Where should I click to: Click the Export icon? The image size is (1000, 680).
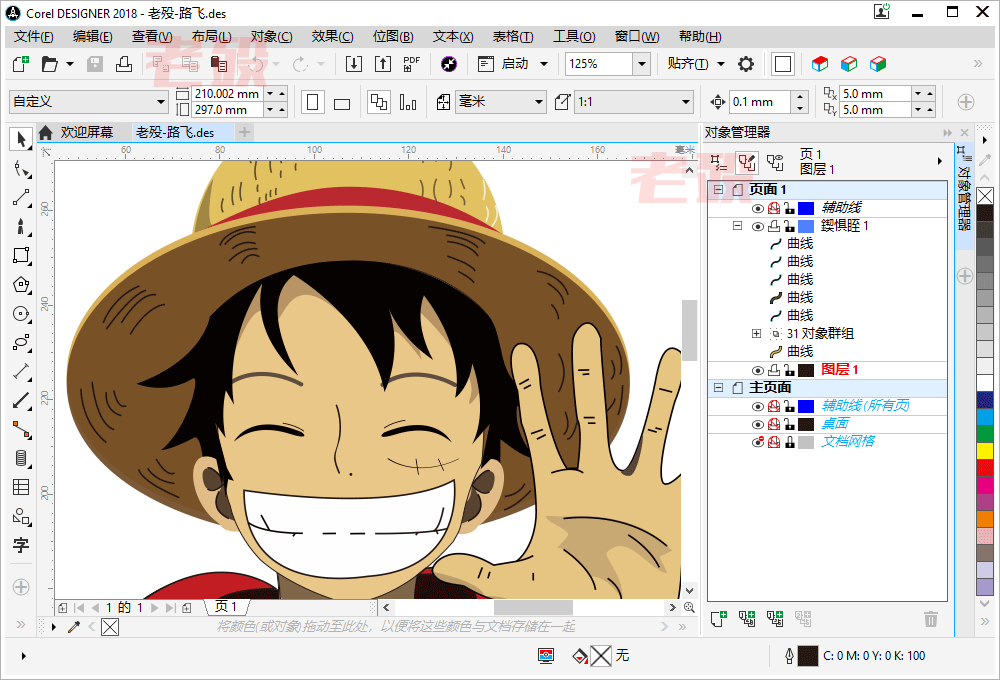[383, 64]
